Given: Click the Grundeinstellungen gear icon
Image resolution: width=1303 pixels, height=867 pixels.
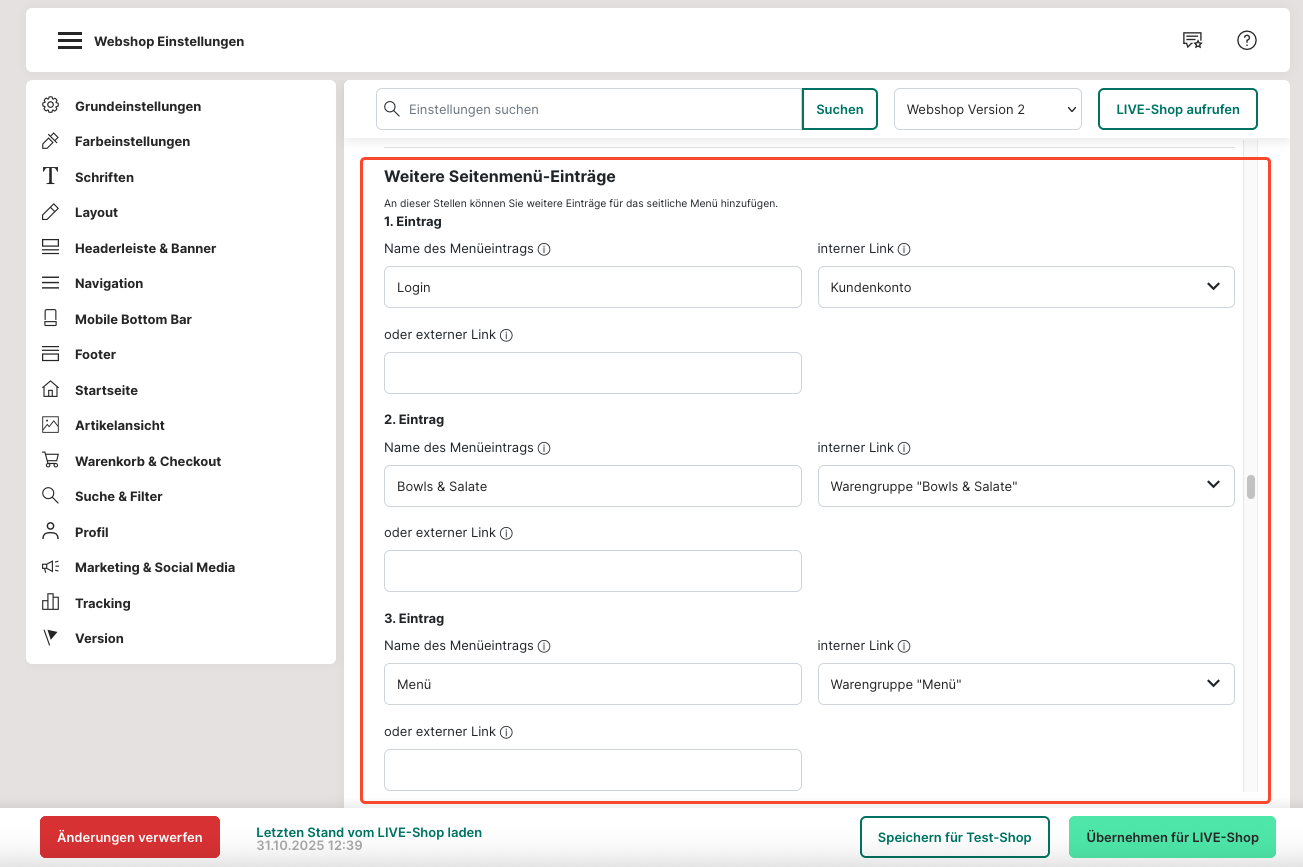Looking at the screenshot, I should [x=50, y=106].
